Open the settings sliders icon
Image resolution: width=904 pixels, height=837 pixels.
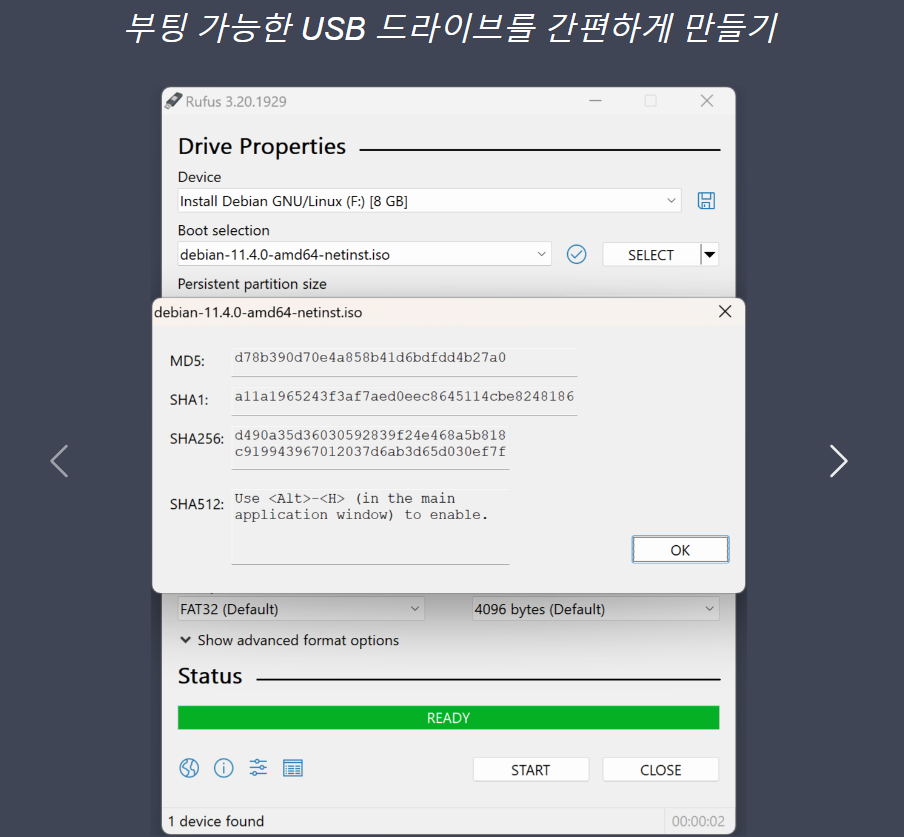pos(258,768)
